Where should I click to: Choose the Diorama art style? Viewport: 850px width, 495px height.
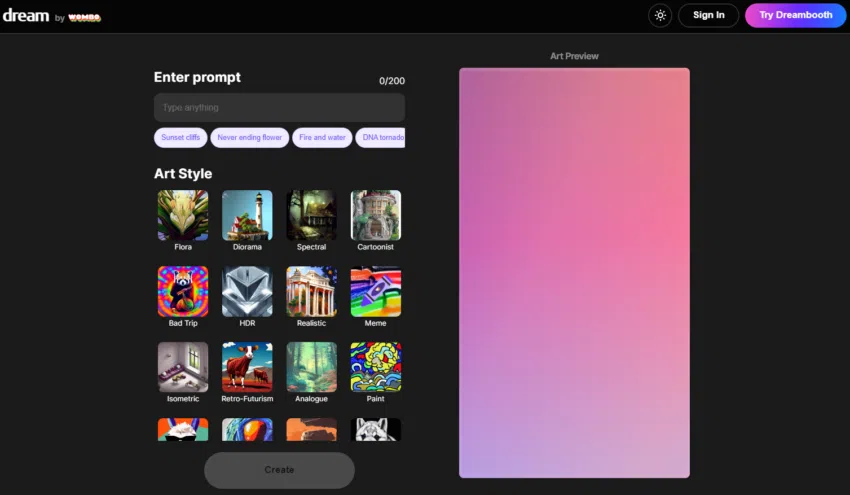[247, 215]
